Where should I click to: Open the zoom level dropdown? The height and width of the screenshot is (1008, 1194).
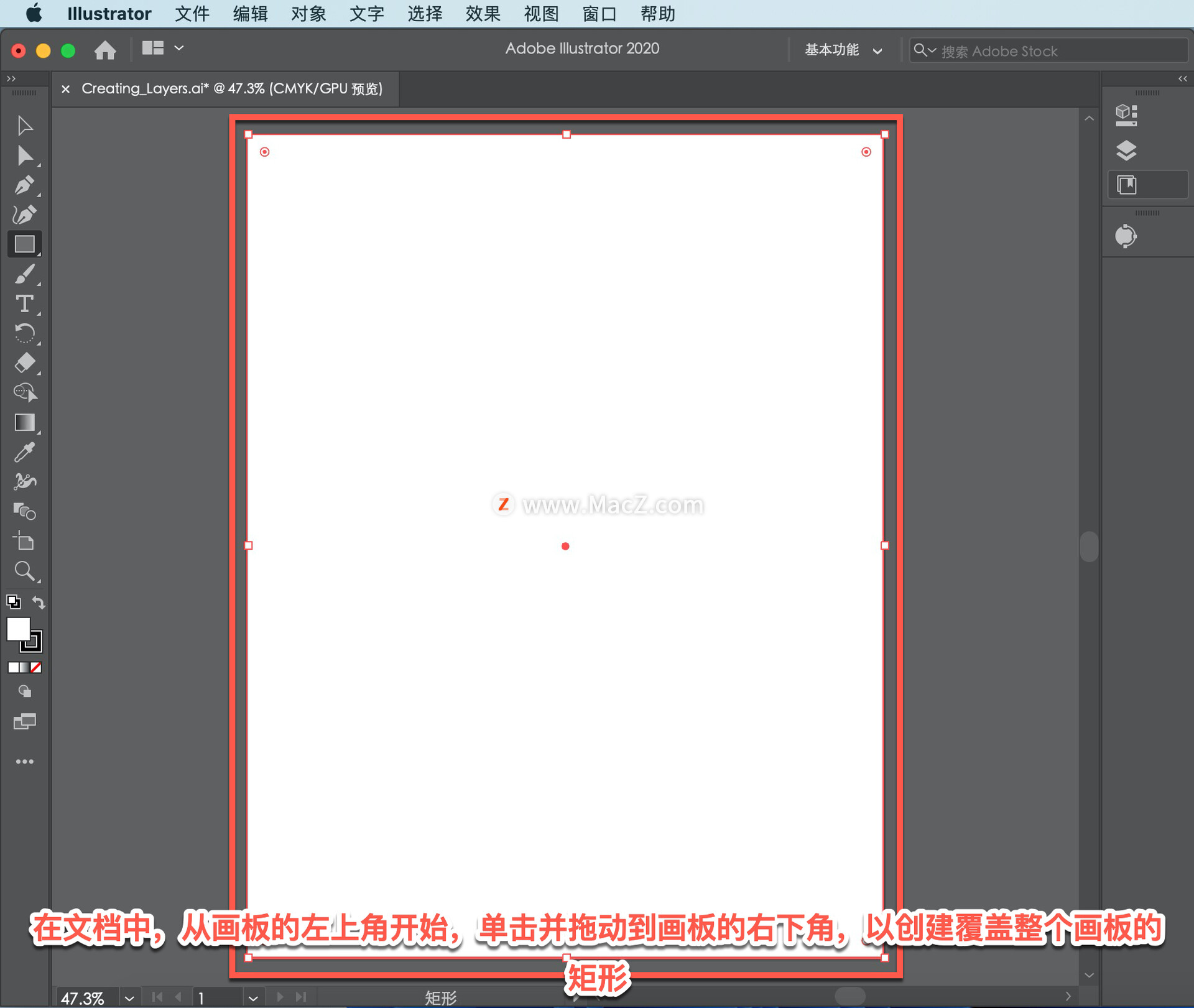pos(129,997)
